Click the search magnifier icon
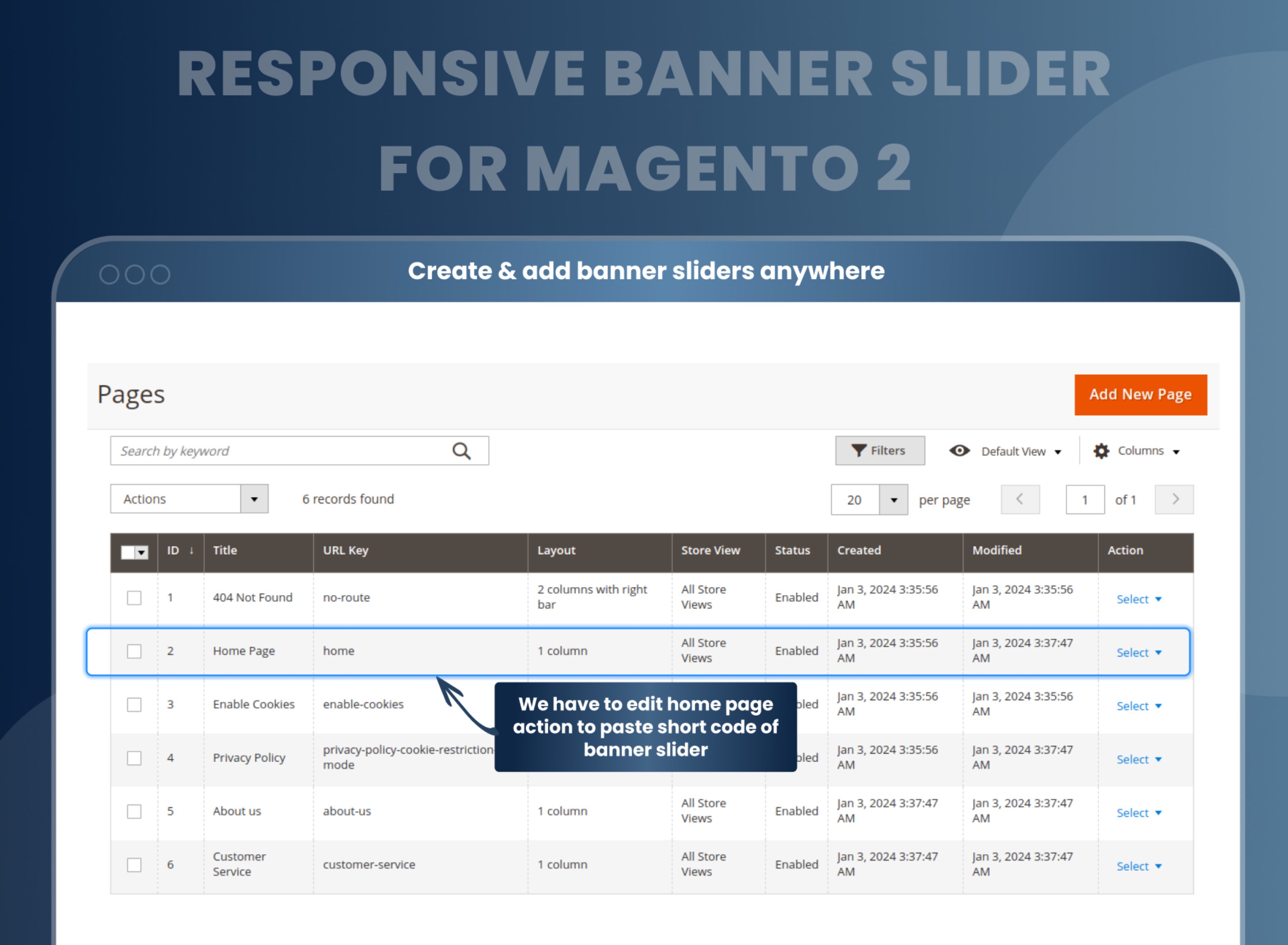This screenshot has width=1288, height=945. pyautogui.click(x=461, y=451)
